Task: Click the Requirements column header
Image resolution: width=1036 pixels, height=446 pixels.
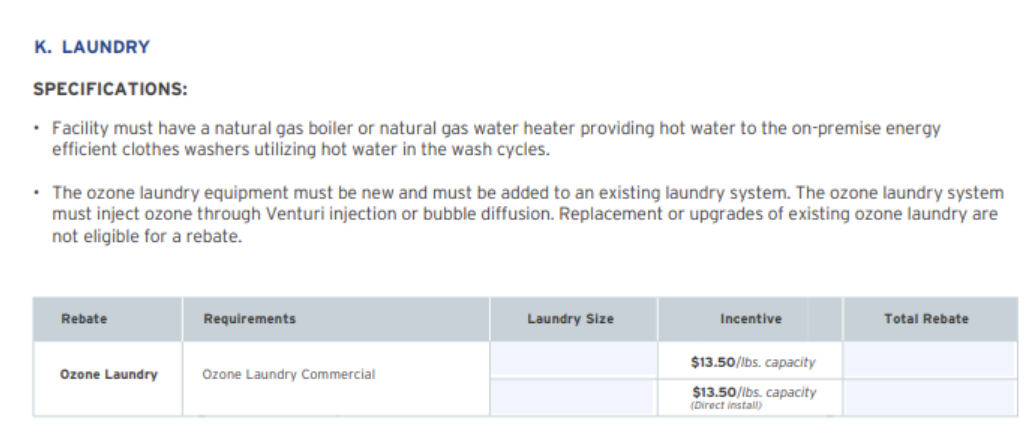Action: (249, 318)
